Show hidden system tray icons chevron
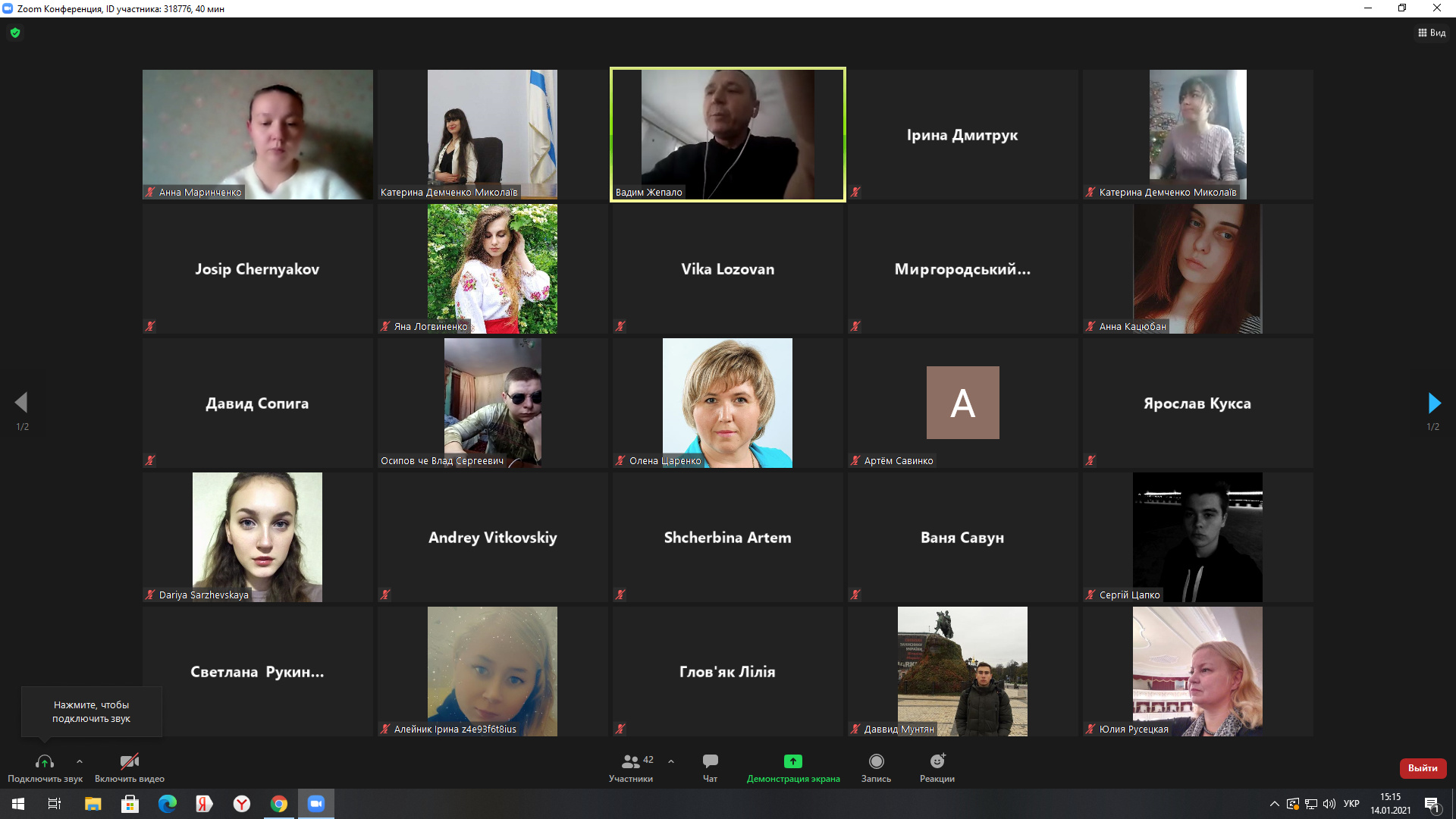Image resolution: width=1456 pixels, height=819 pixels. (x=1274, y=804)
